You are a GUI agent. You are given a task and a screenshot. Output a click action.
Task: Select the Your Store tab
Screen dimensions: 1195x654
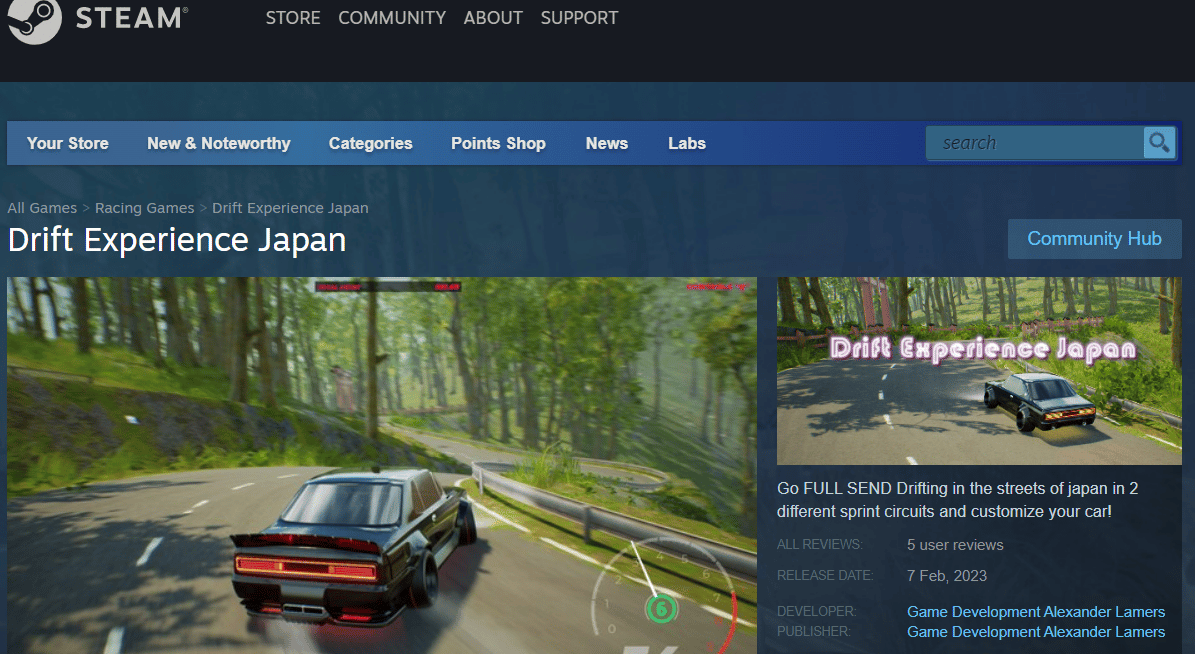click(x=66, y=143)
